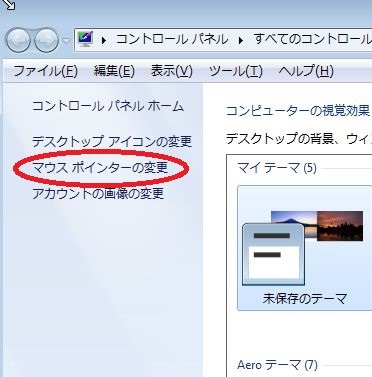Expand arrow before コントロール パネル breadcrumb
The image size is (372, 377).
pos(104,40)
